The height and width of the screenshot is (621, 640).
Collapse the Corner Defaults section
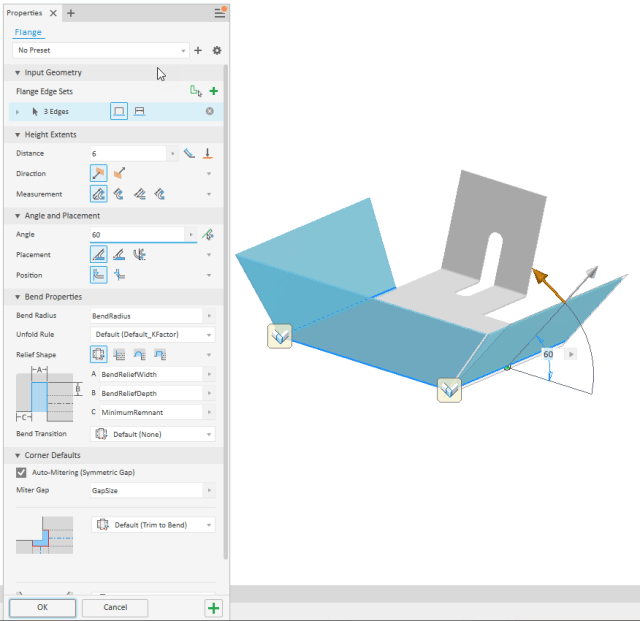(18, 455)
